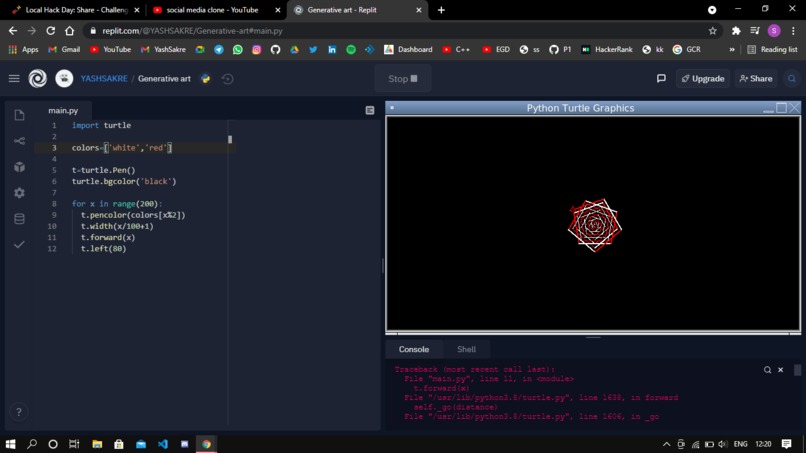Click code line turtle.bgcolor('black')
Viewport: 806px width, 453px height.
click(x=124, y=181)
